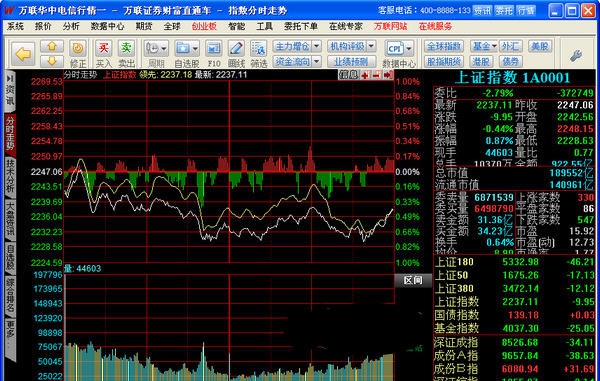Click the 债券 button
The height and width of the screenshot is (381, 600).
(x=511, y=61)
